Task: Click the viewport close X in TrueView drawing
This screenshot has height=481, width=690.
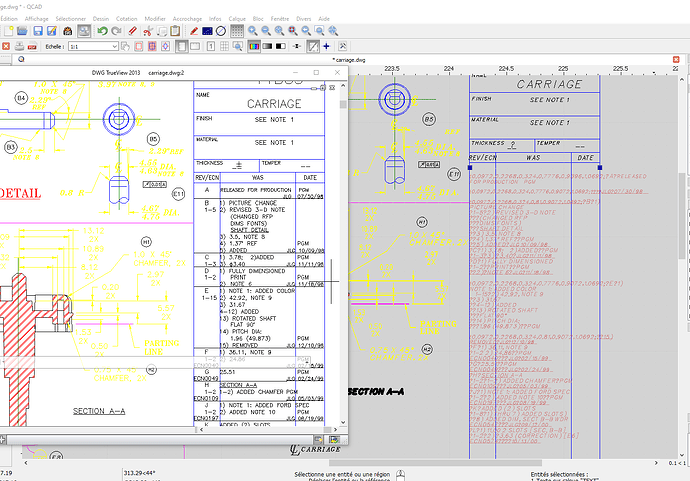Action: pyautogui.click(x=332, y=88)
